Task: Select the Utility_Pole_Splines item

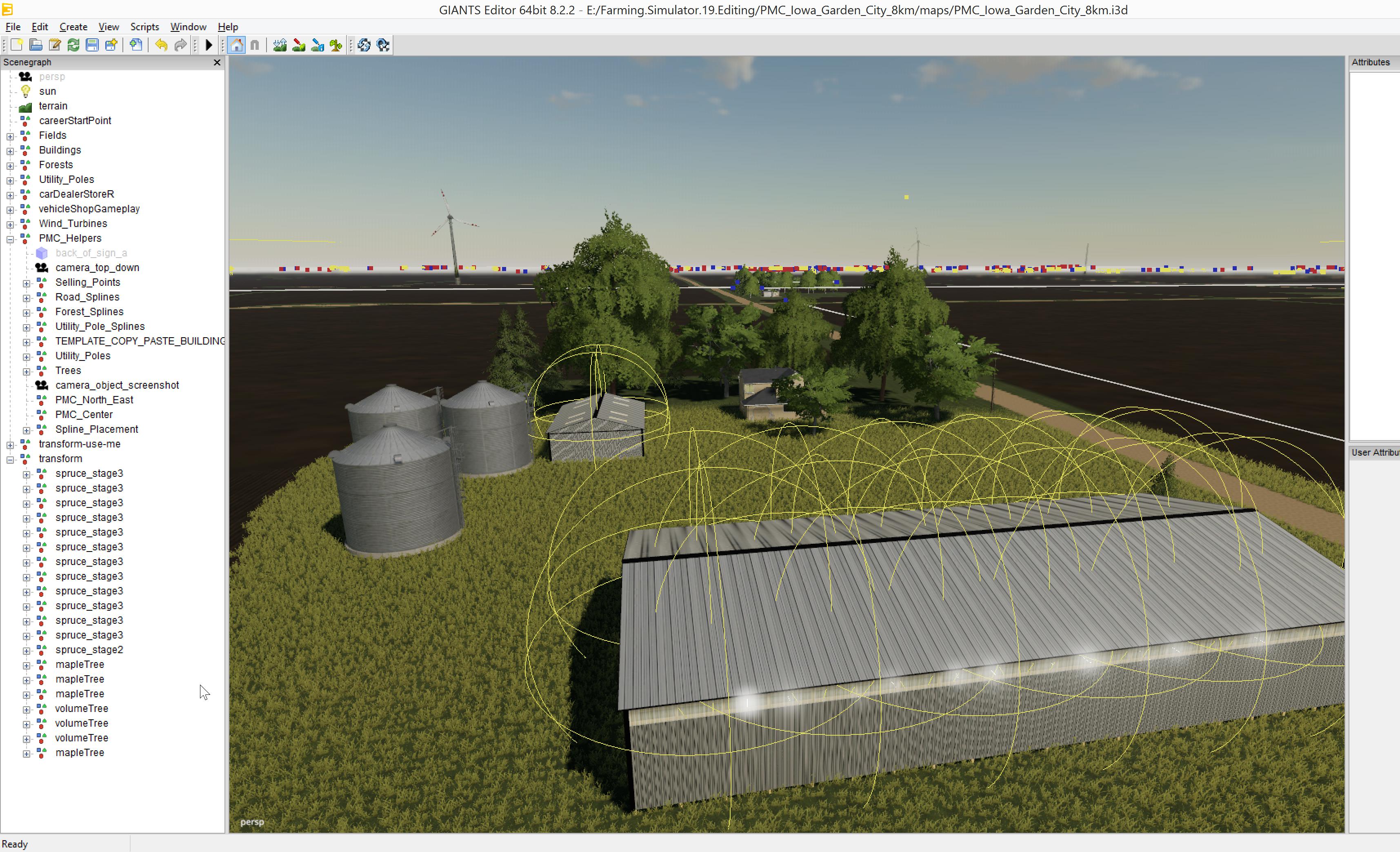Action: (x=100, y=326)
